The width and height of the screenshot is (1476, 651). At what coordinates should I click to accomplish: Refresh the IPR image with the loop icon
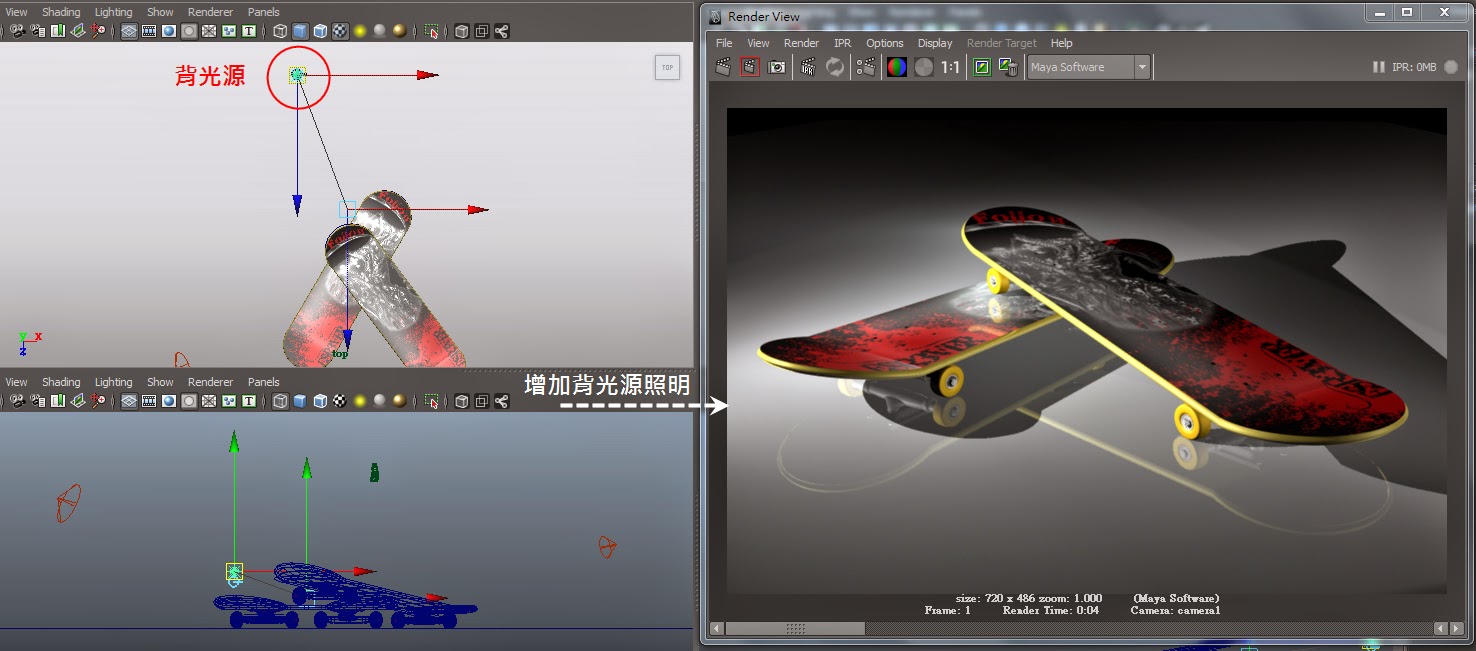tap(835, 67)
